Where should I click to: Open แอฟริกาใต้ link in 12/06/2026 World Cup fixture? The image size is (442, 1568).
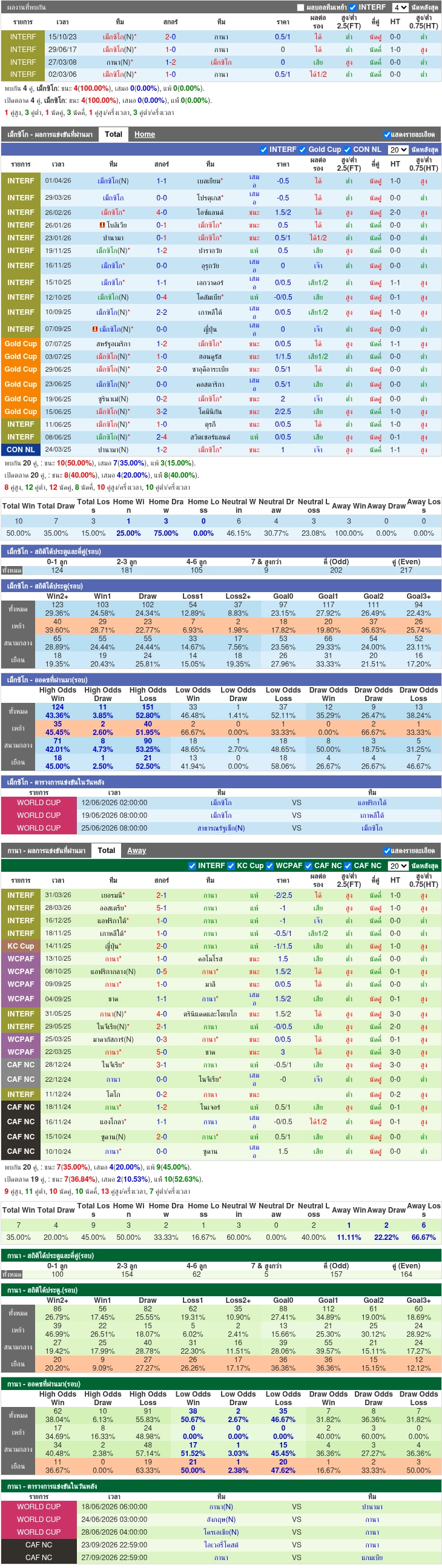tap(372, 803)
